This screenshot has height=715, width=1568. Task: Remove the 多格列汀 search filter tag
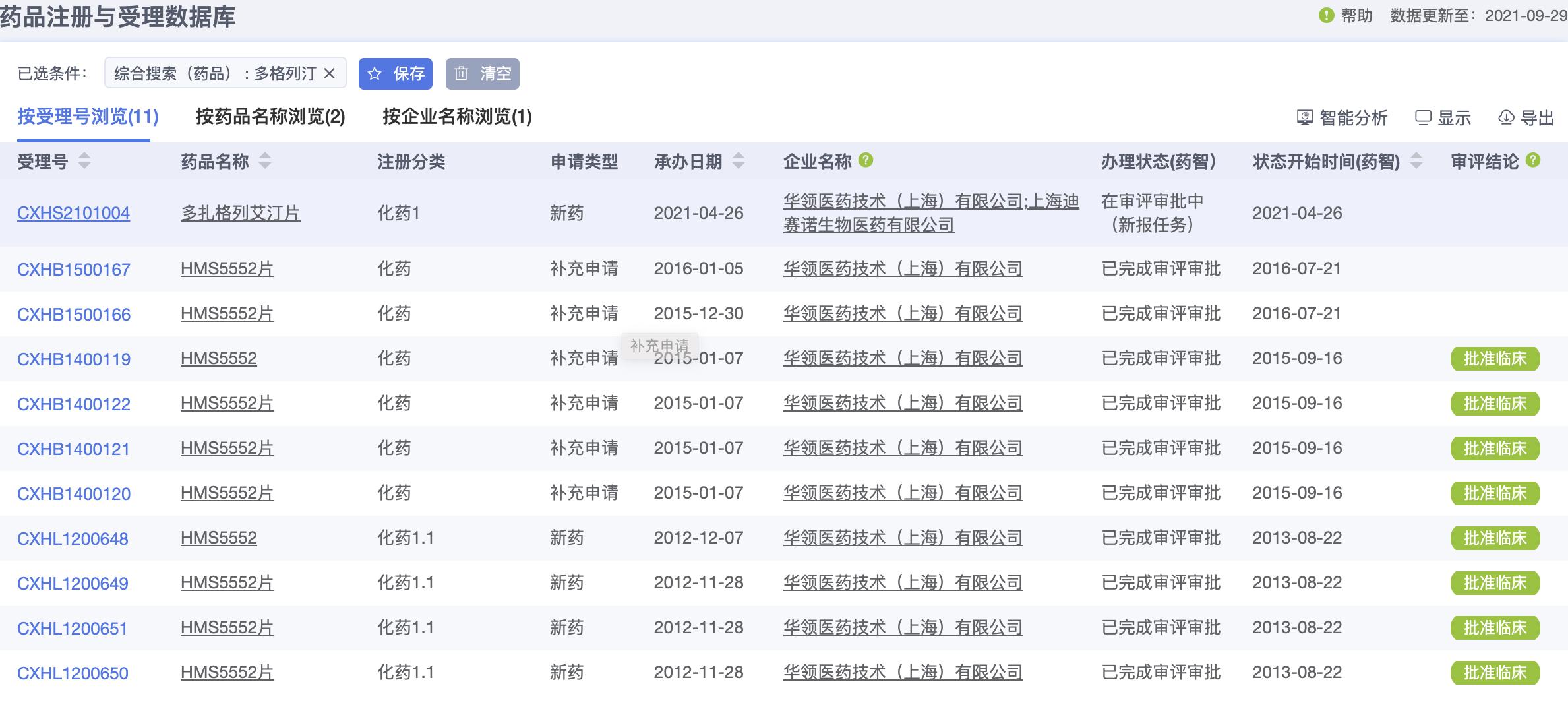point(332,74)
